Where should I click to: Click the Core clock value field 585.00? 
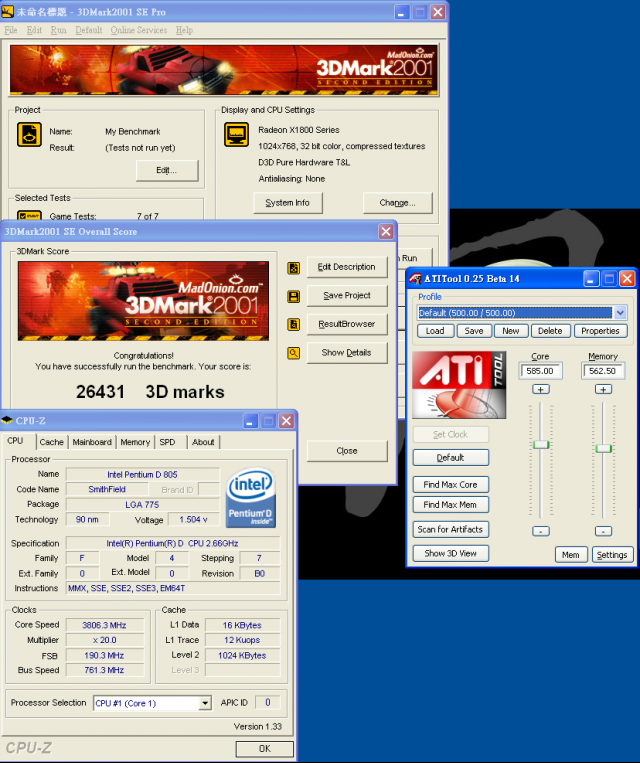tap(540, 371)
